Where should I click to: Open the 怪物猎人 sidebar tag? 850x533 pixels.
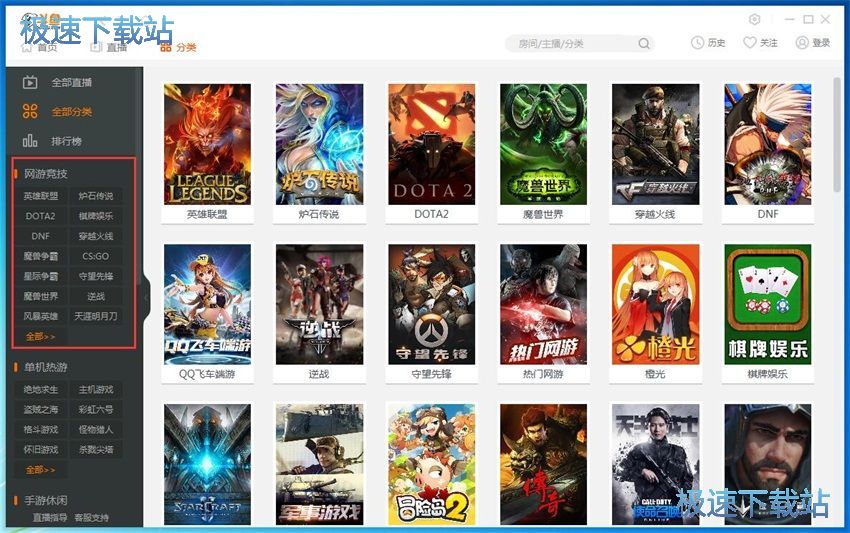[x=96, y=429]
